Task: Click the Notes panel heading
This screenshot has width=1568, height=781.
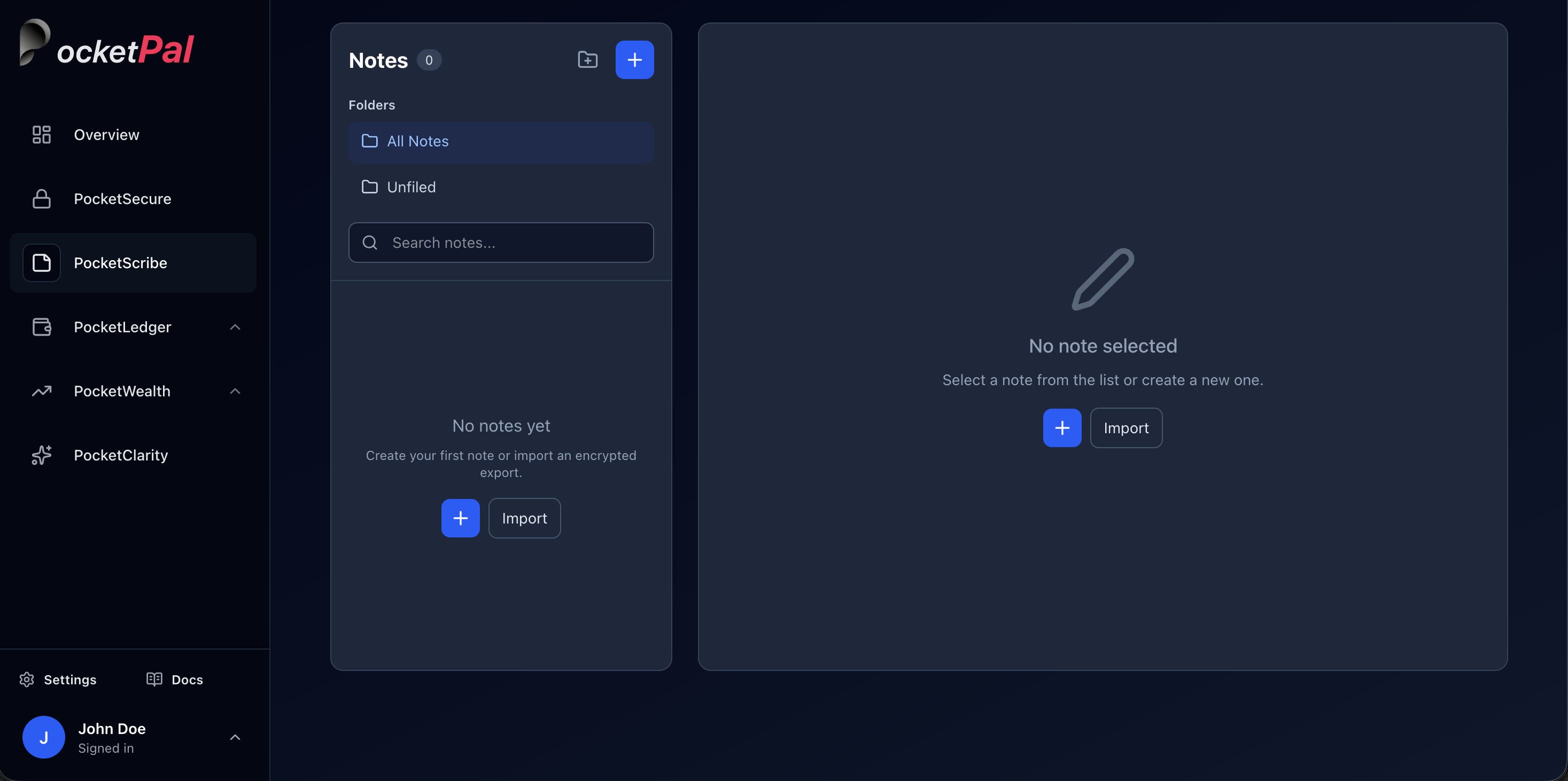Action: click(x=378, y=60)
